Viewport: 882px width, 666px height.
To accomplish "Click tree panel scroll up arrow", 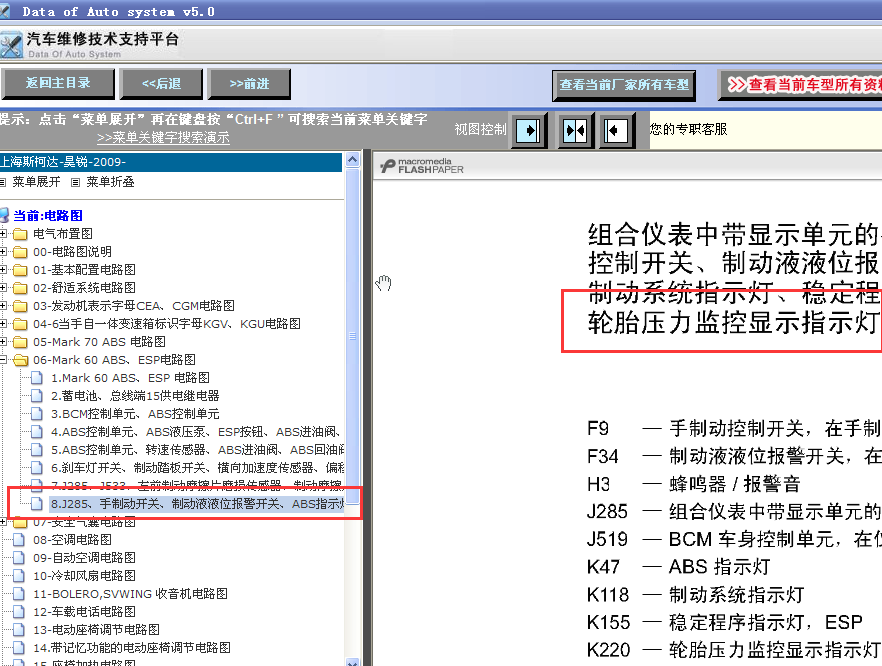I will pos(353,160).
